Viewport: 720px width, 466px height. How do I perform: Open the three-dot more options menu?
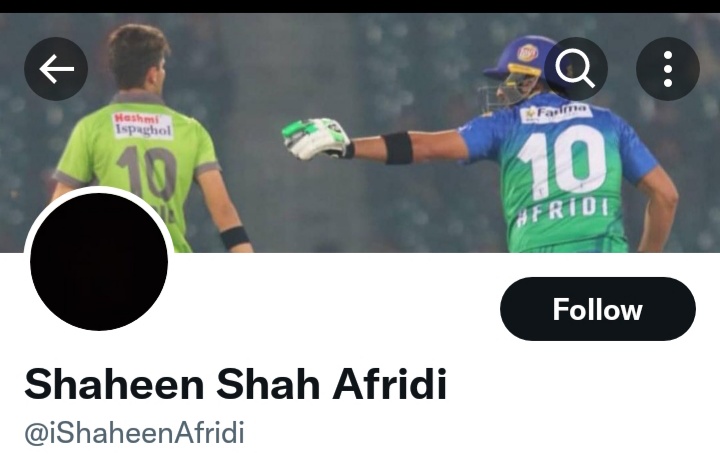pos(668,69)
